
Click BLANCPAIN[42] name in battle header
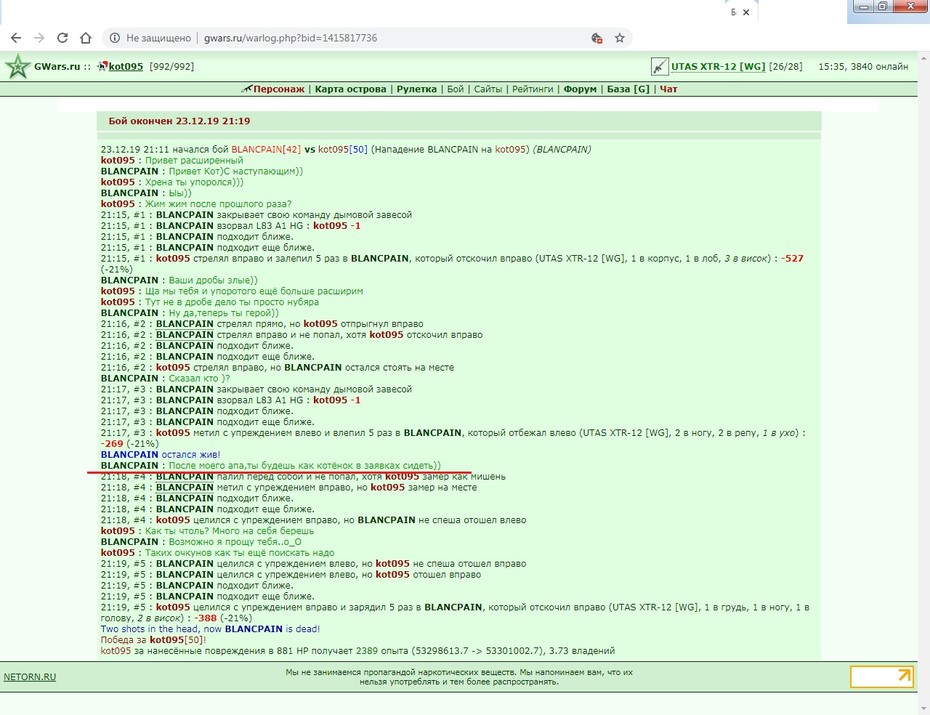click(x=266, y=149)
